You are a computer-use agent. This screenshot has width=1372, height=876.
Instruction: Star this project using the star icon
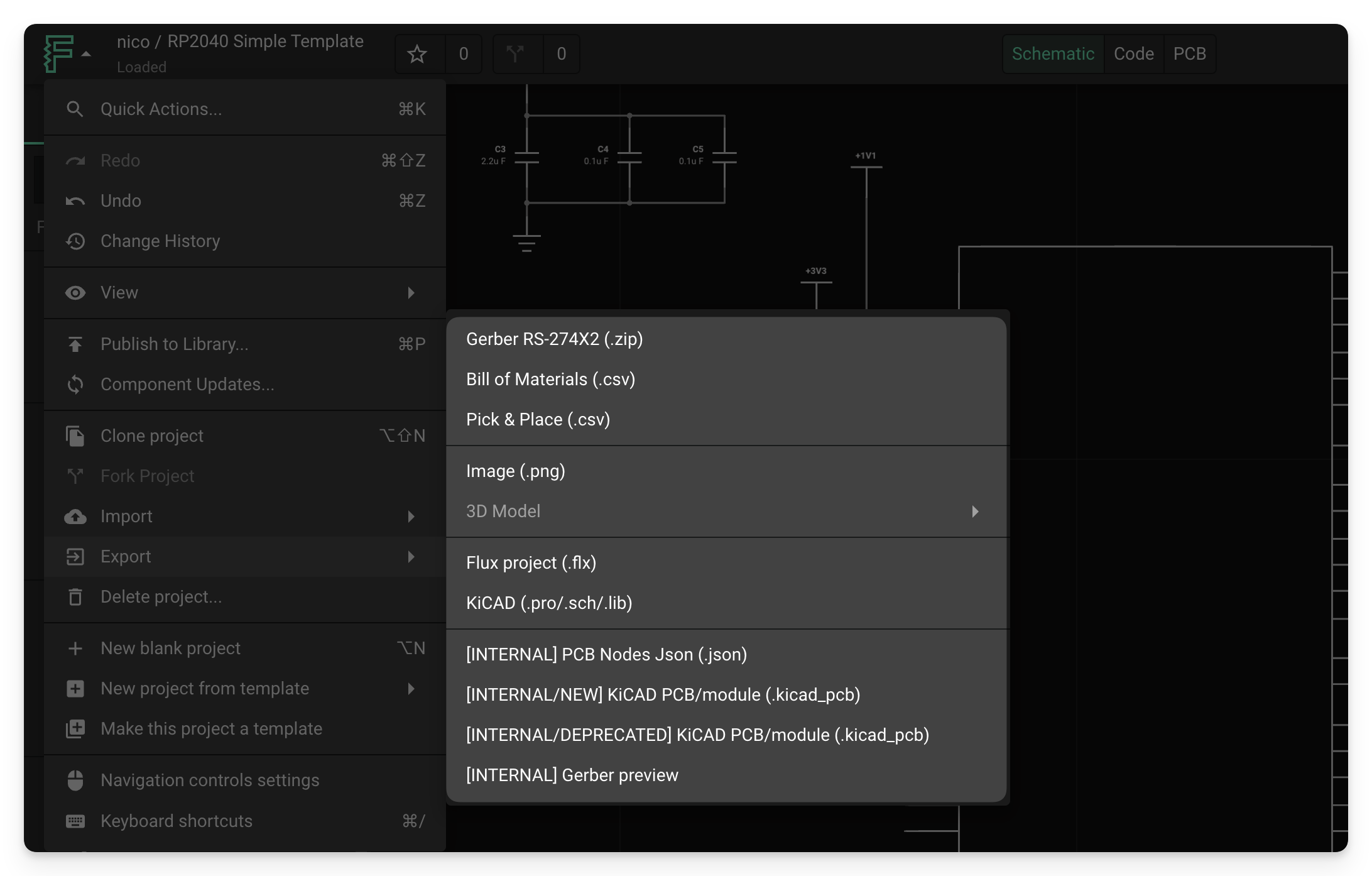[416, 54]
